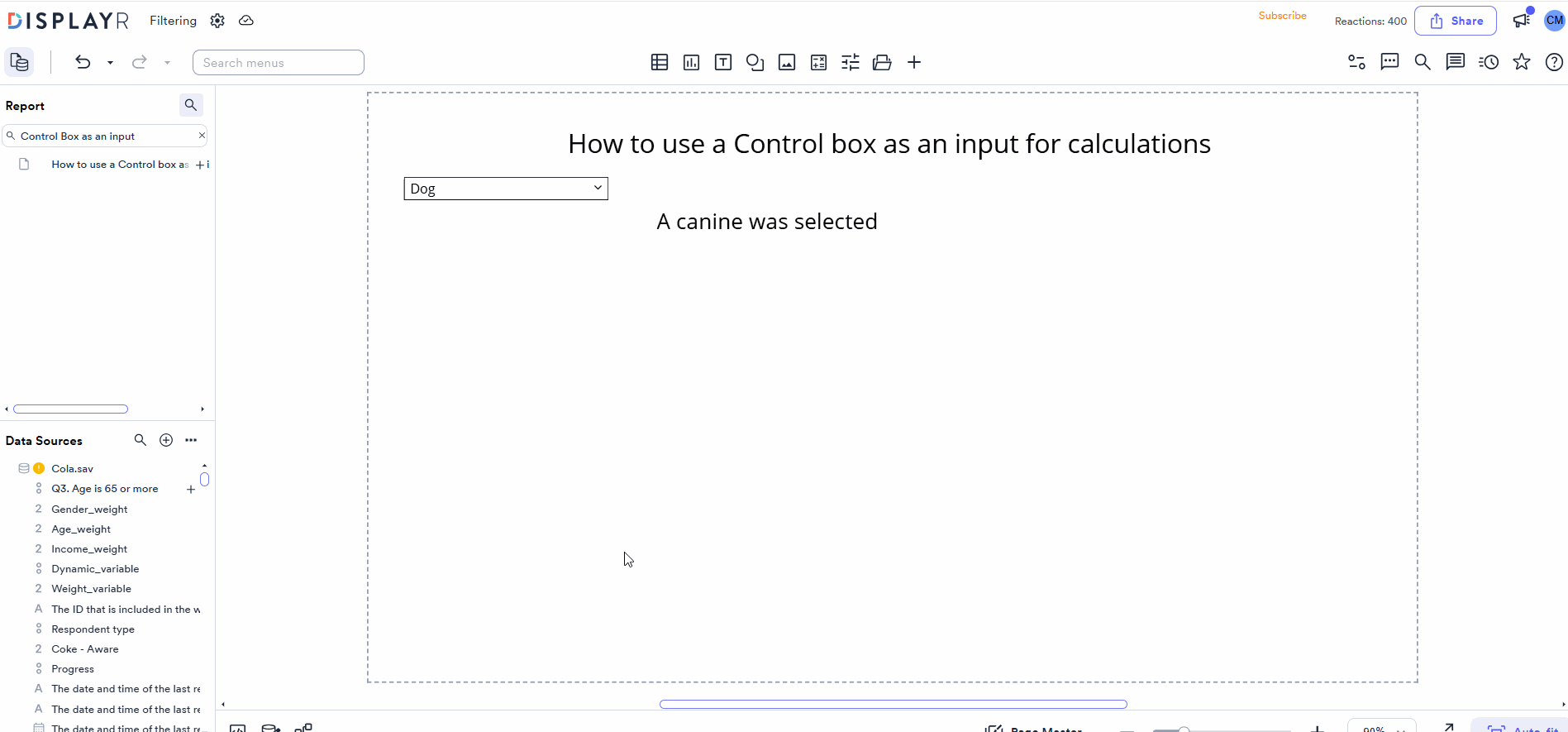Open the comments panel icon
This screenshot has height=732, width=1568.
[x=1456, y=62]
